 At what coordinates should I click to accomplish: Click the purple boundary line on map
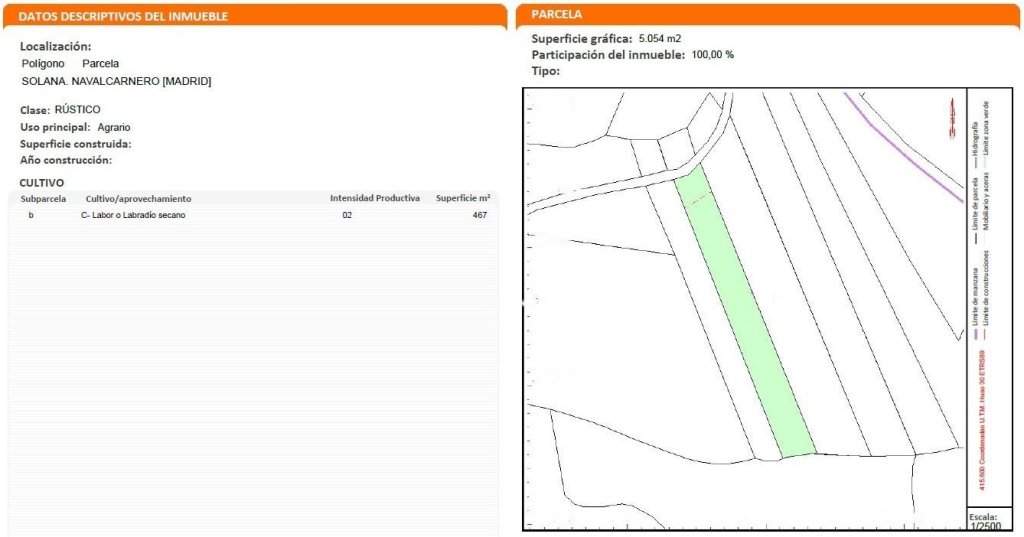click(x=902, y=148)
